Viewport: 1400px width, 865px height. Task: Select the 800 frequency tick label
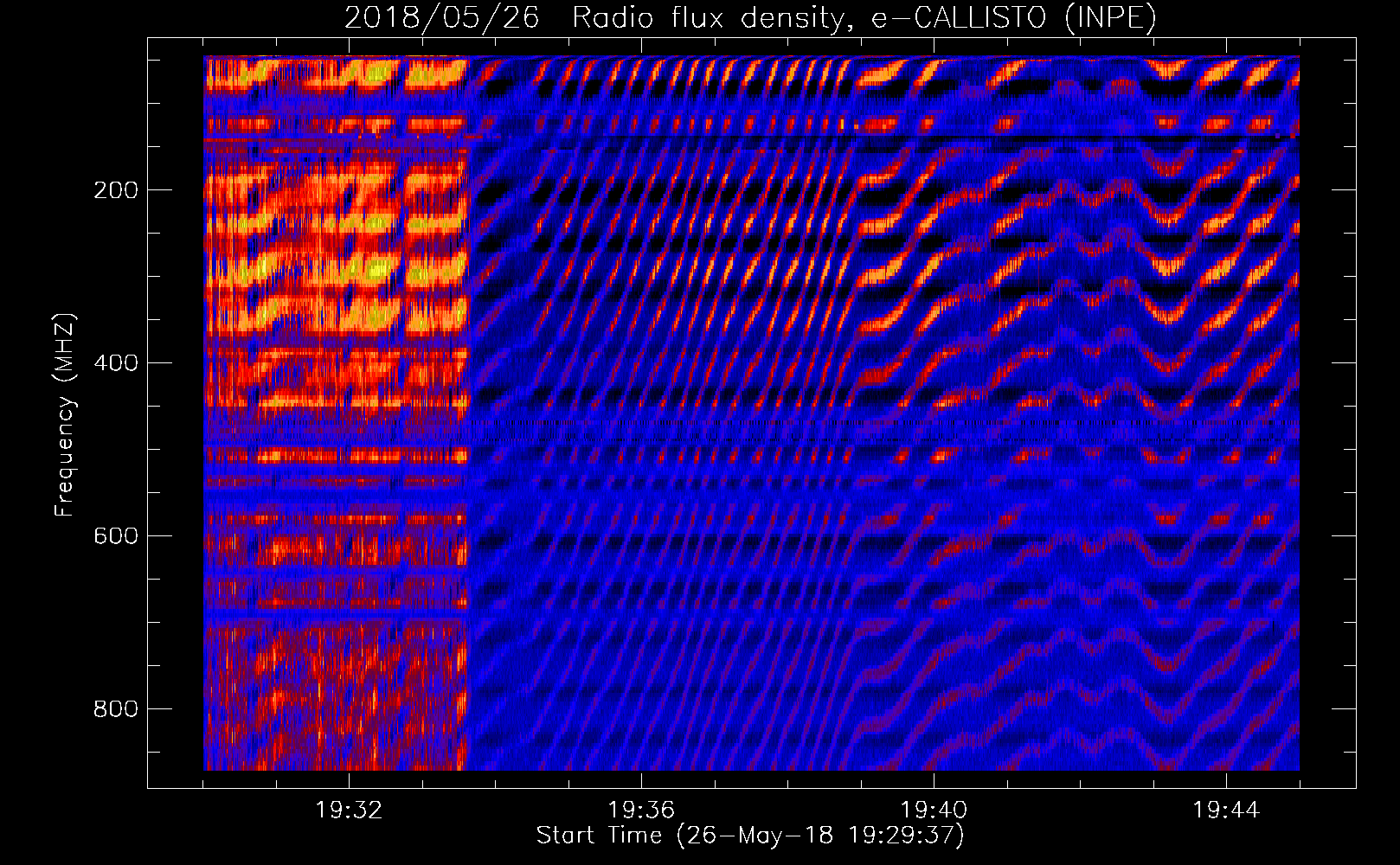pyautogui.click(x=116, y=709)
